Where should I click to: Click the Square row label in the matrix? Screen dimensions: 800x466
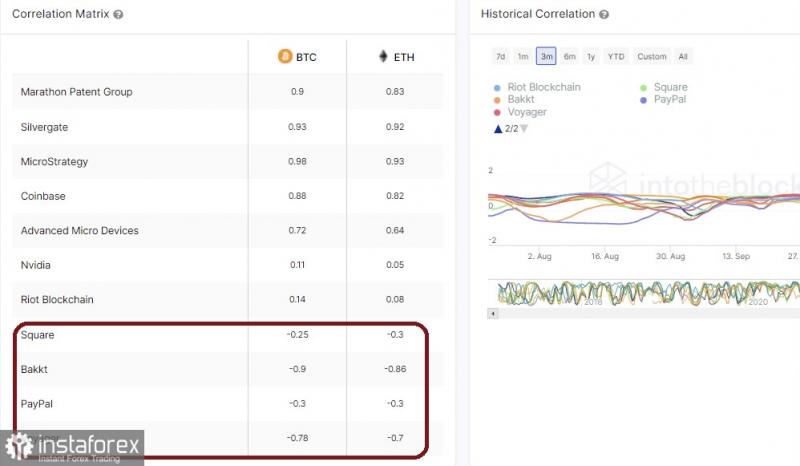(x=37, y=335)
